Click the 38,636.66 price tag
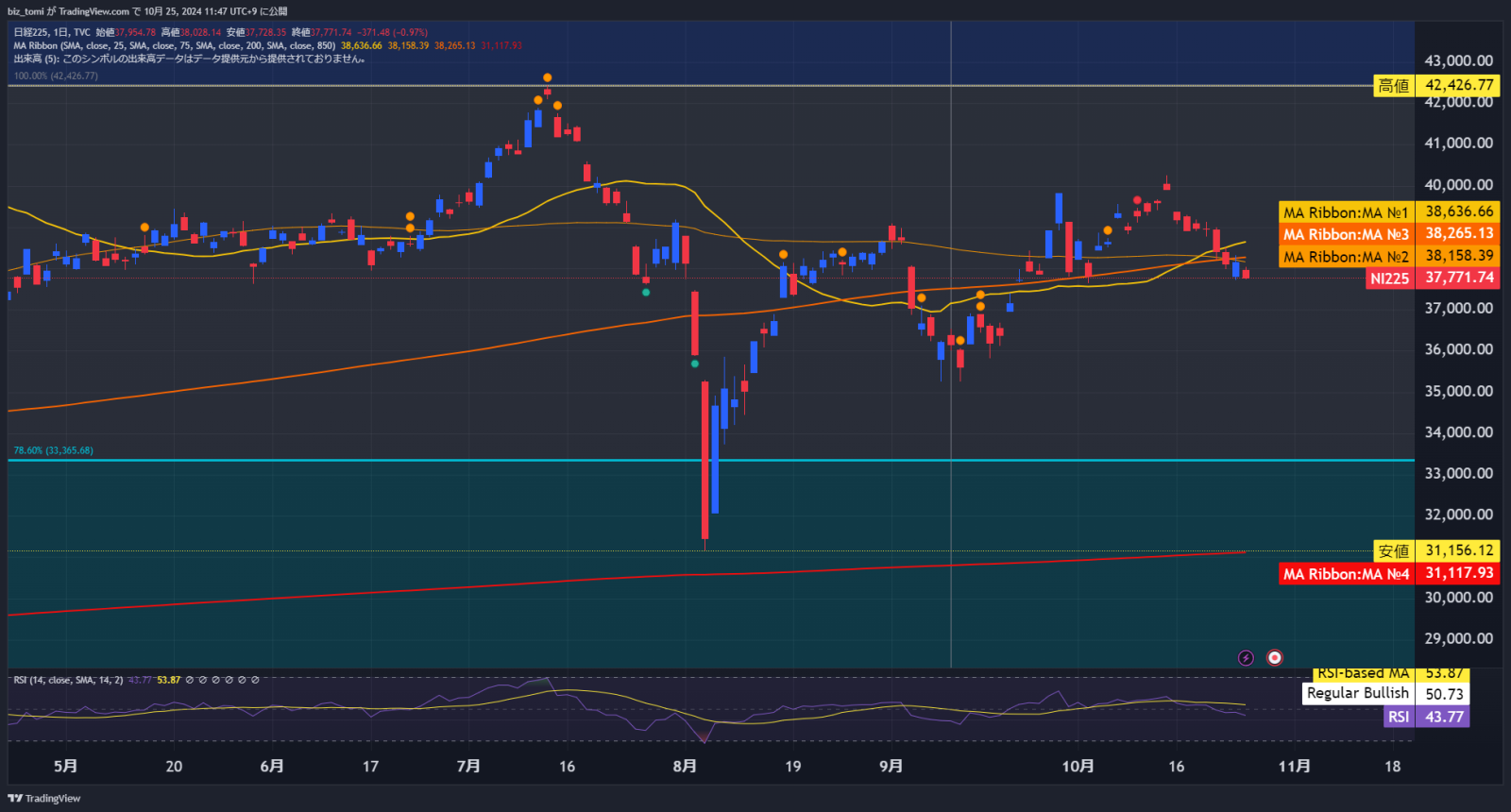 1459,211
